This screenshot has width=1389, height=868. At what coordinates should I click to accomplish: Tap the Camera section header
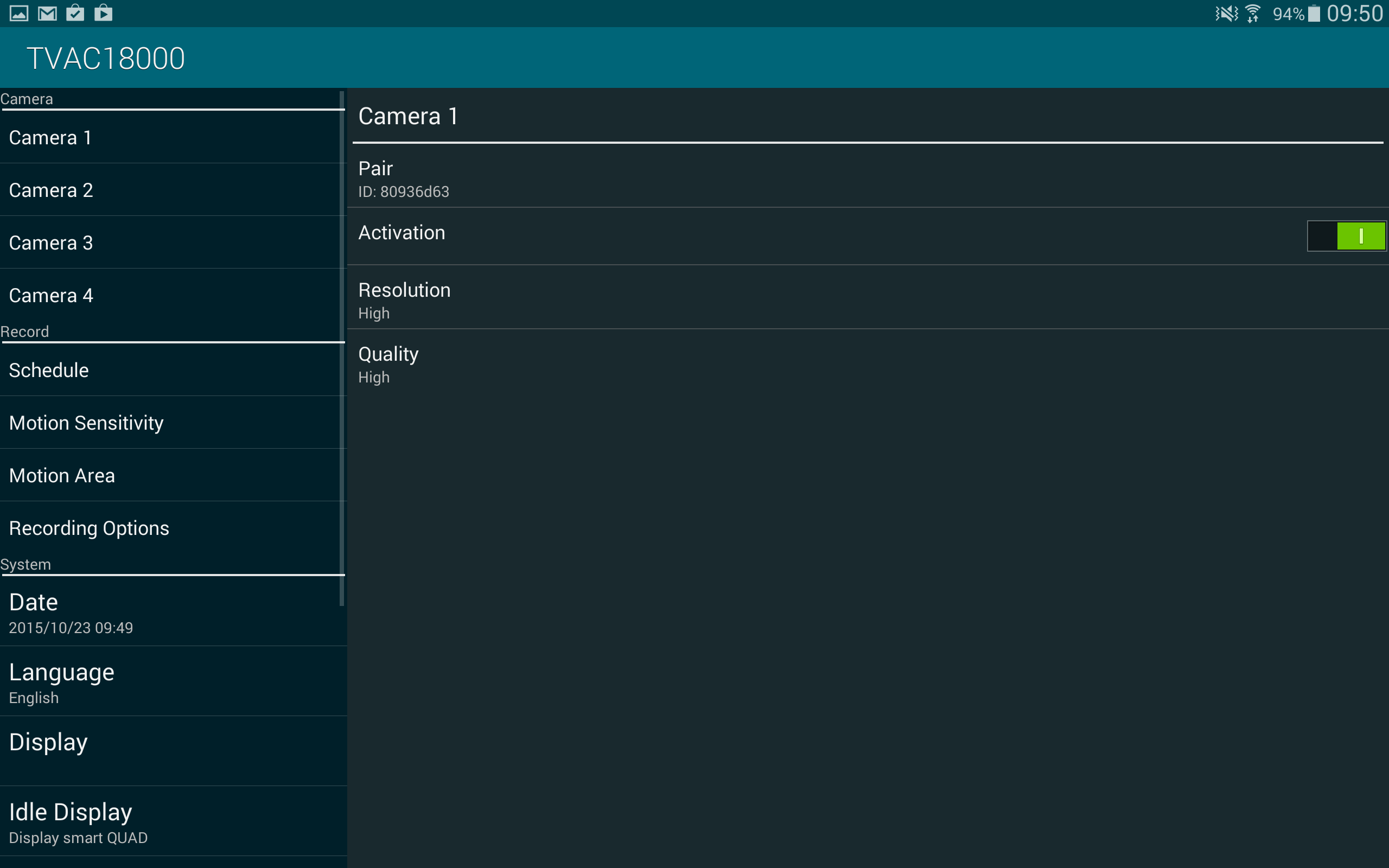point(27,99)
